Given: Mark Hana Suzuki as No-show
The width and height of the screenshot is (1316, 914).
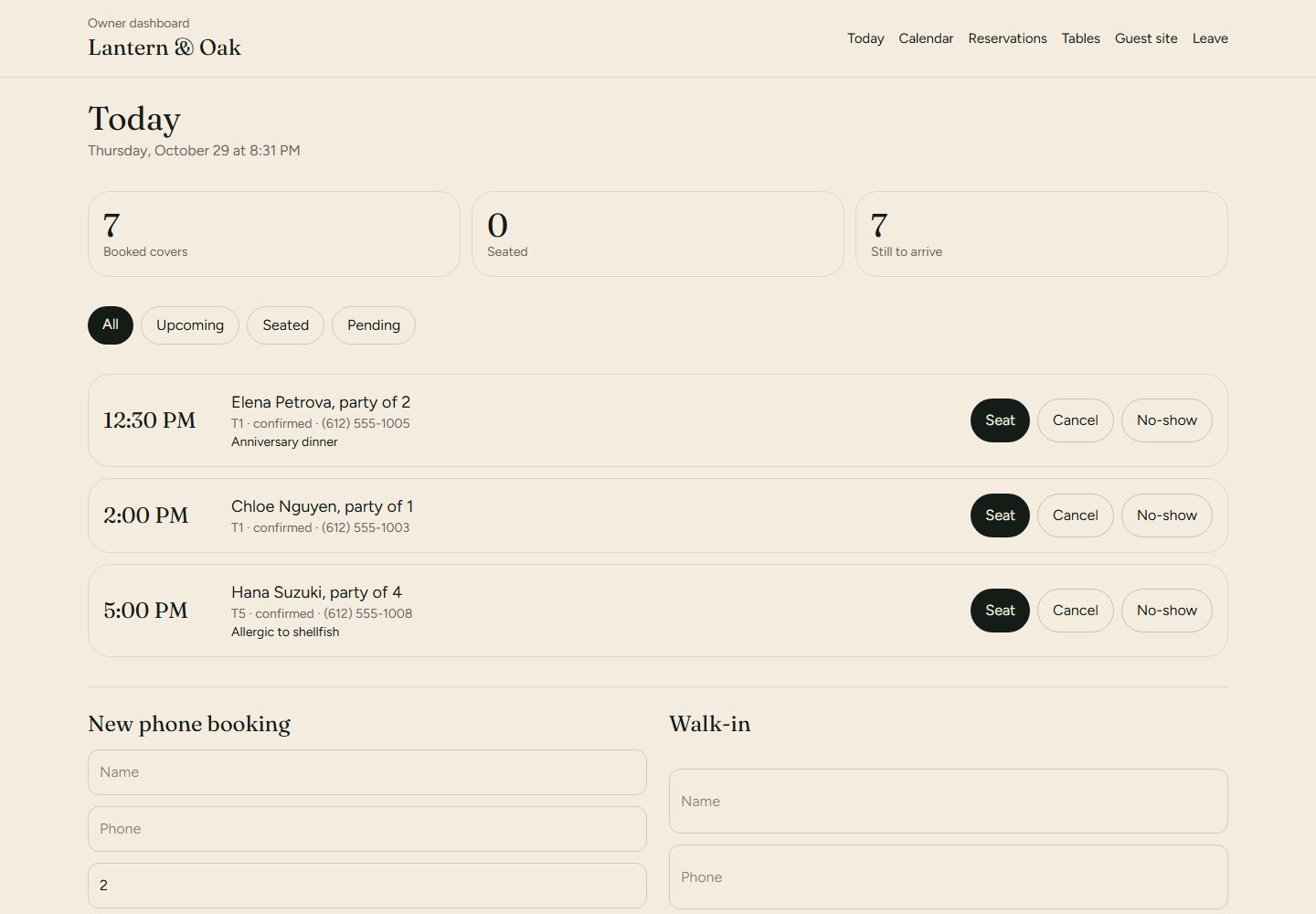Looking at the screenshot, I should pyautogui.click(x=1167, y=611).
